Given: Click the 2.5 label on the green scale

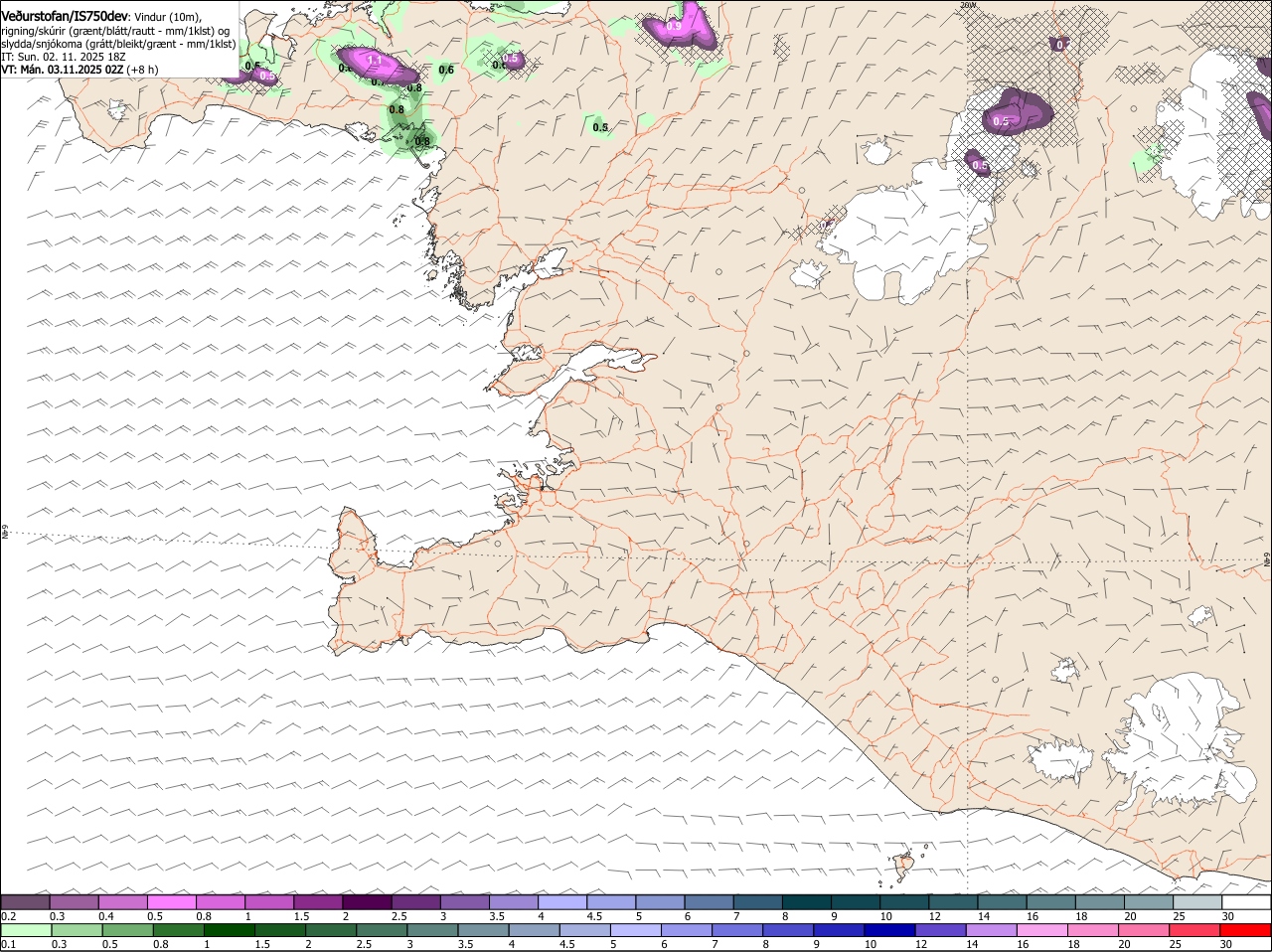Looking at the screenshot, I should coord(364,944).
